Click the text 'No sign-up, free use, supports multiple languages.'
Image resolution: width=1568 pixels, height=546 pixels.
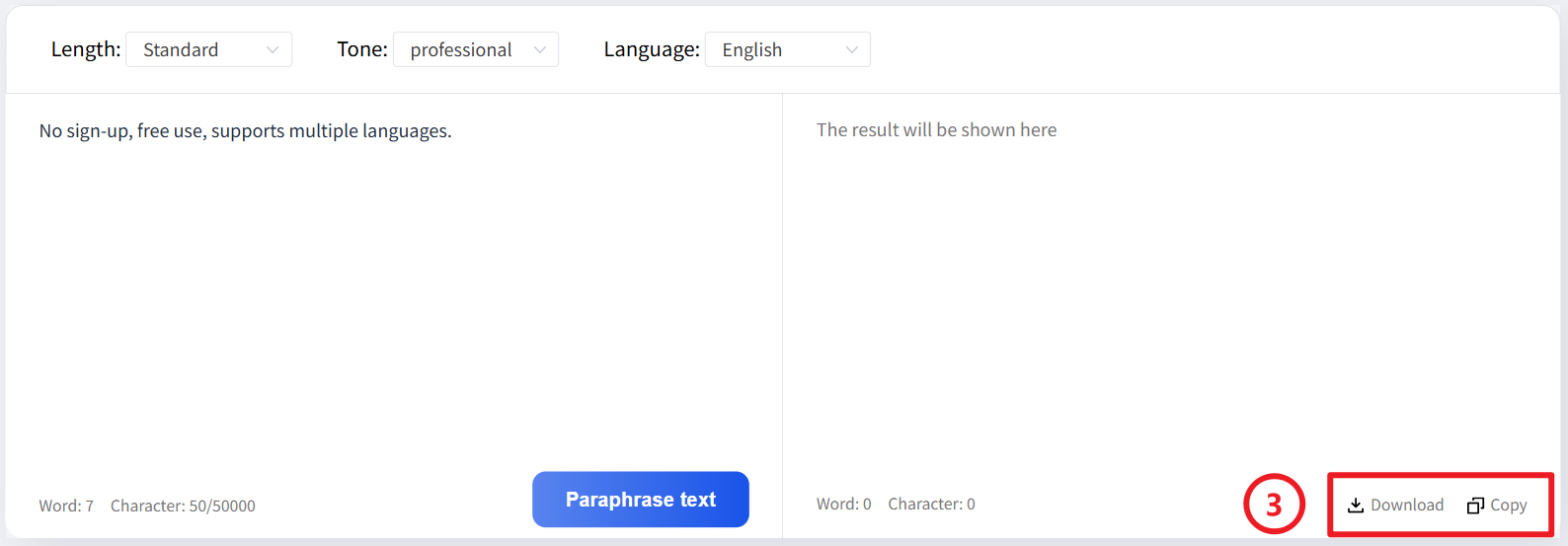245,131
